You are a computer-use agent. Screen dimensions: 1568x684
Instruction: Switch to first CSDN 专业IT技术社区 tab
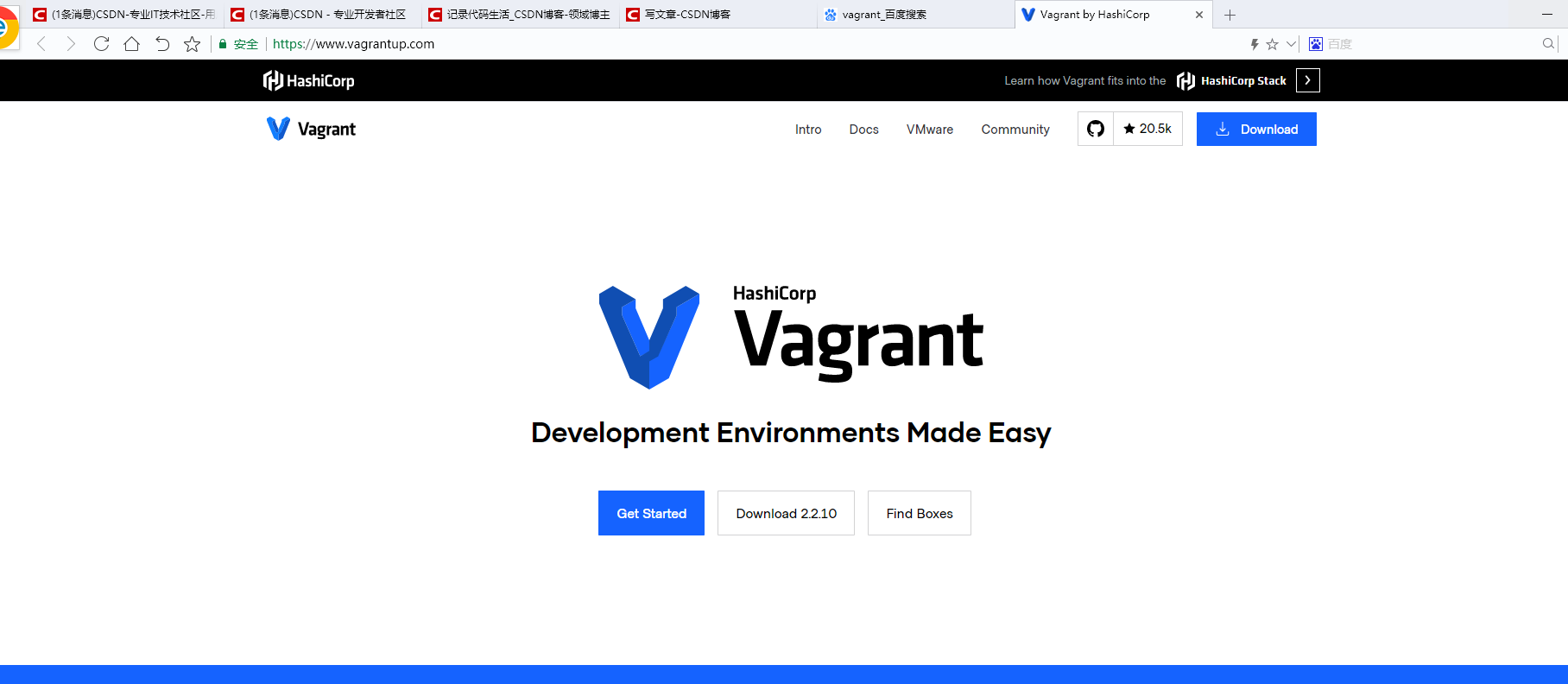(x=124, y=15)
